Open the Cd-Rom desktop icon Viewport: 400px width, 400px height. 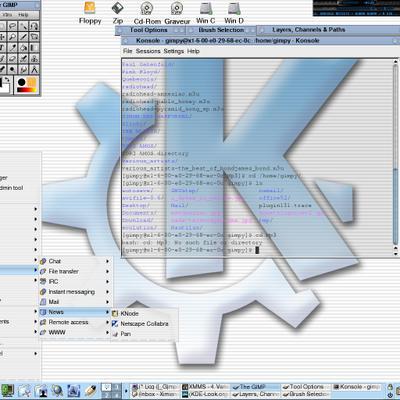147,13
